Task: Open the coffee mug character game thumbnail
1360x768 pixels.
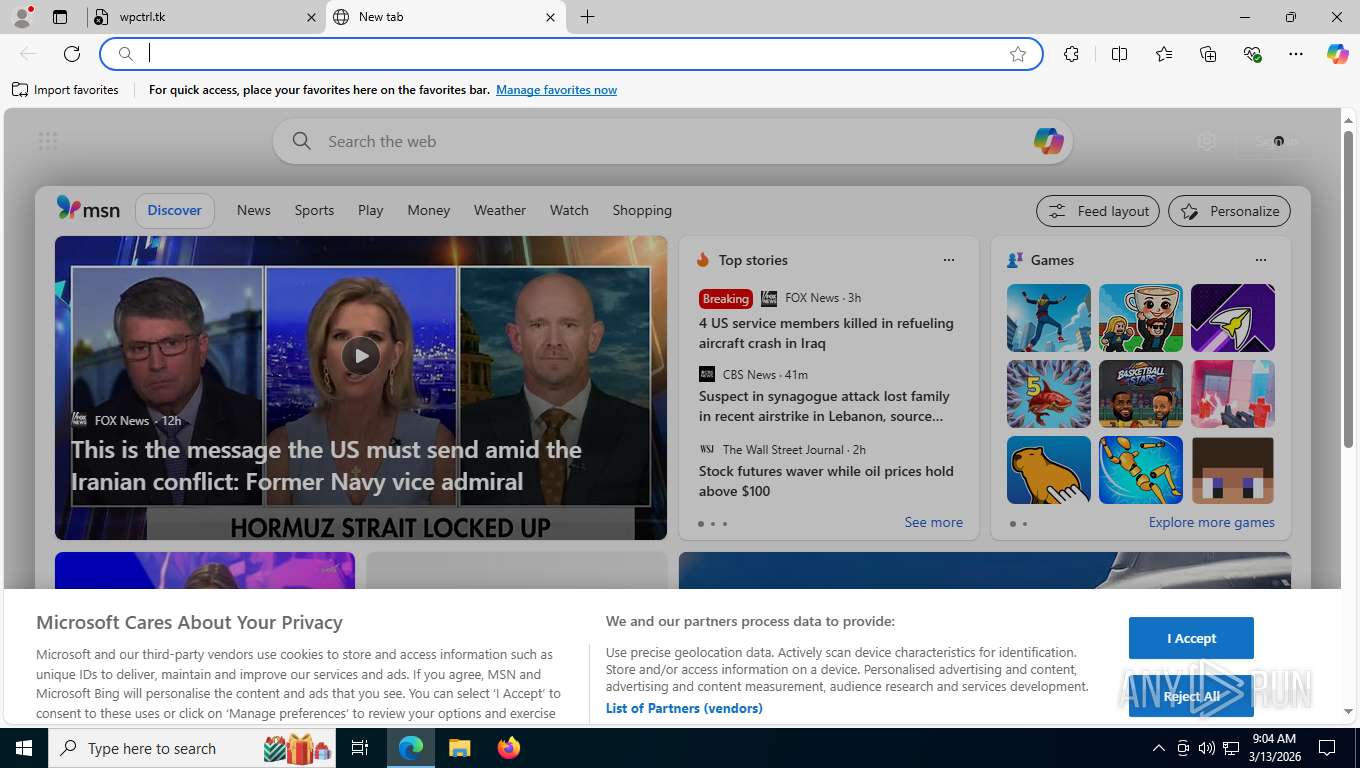Action: point(1141,318)
